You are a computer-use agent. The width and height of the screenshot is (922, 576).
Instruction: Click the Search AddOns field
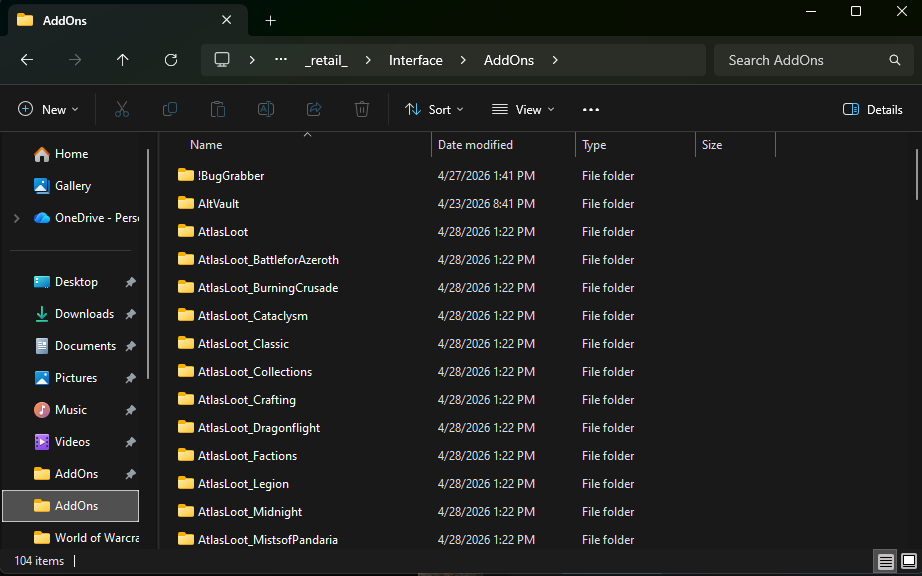coord(800,60)
